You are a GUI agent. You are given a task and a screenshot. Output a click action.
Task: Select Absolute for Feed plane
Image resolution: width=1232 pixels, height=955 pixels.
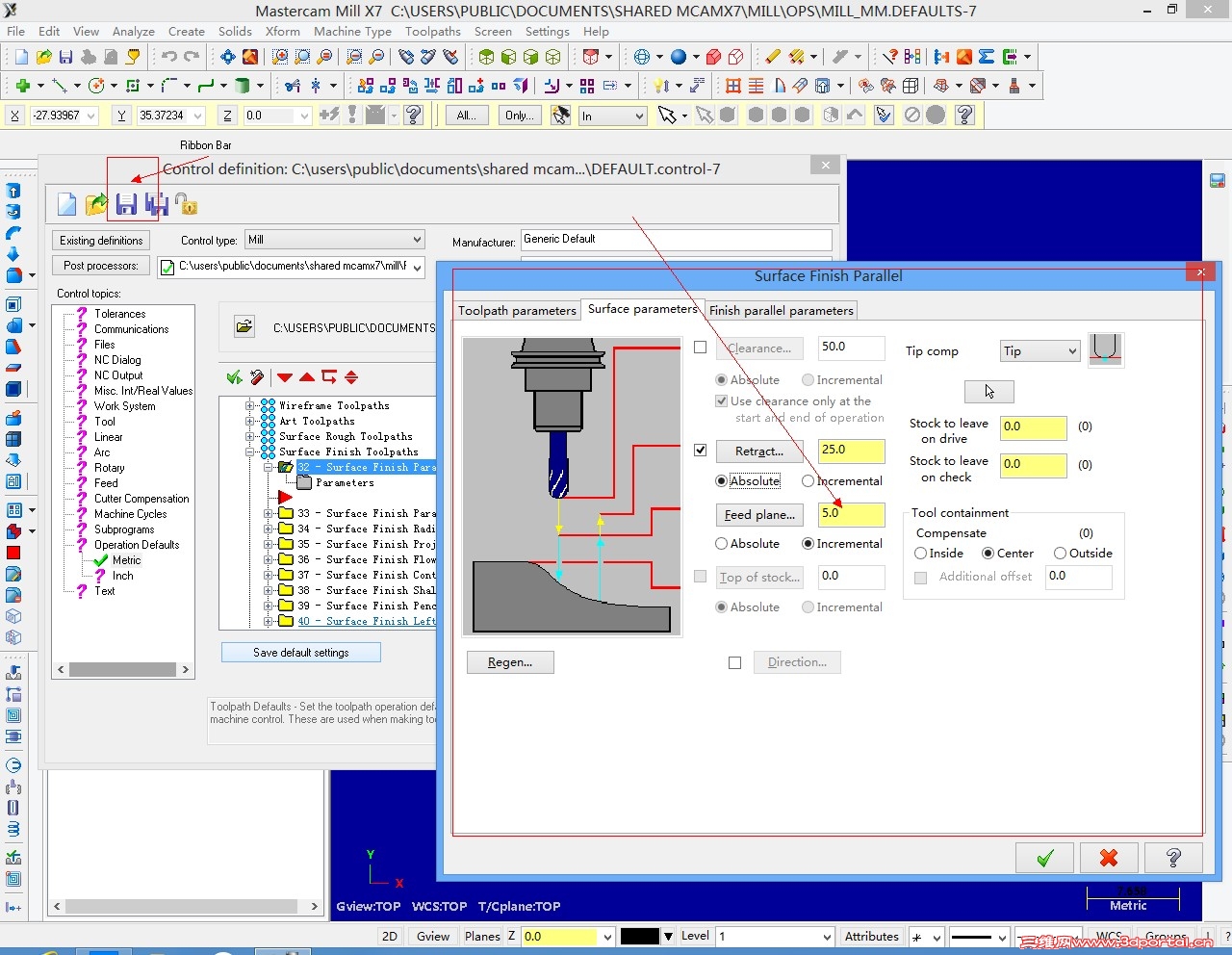coord(722,544)
